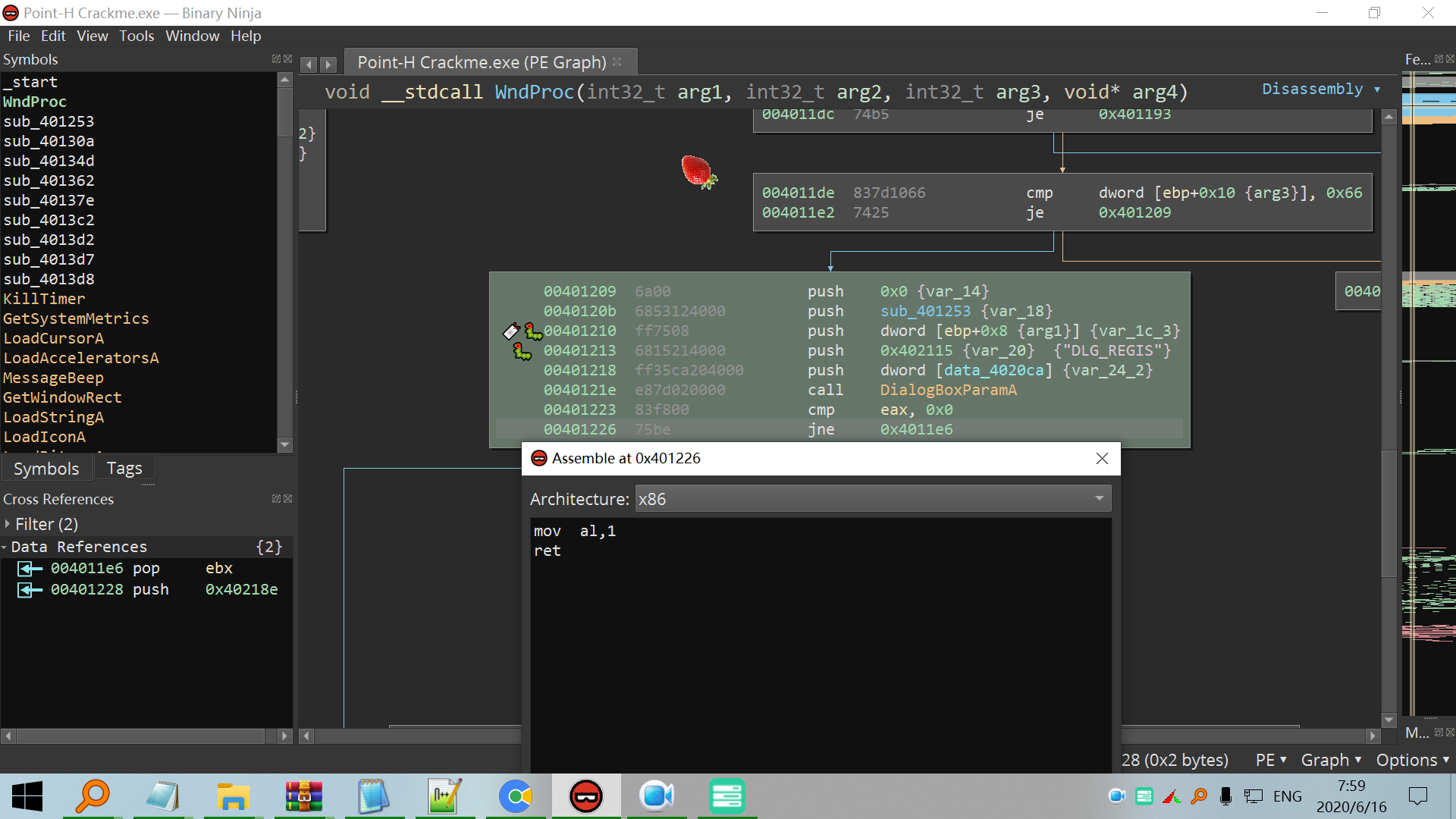Switch to the Tags tab
Image resolution: width=1456 pixels, height=819 pixels.
tap(124, 469)
